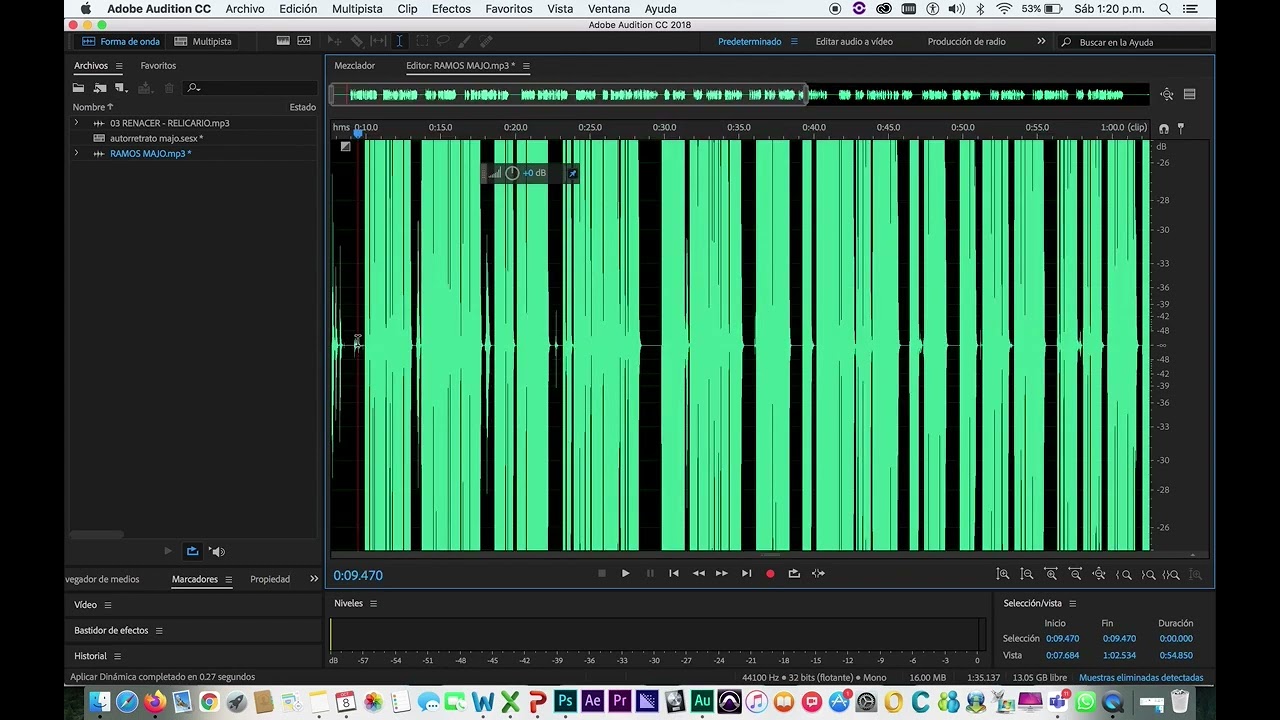Select the Paintbrush Selection tool
1280x720 pixels.
(x=464, y=41)
